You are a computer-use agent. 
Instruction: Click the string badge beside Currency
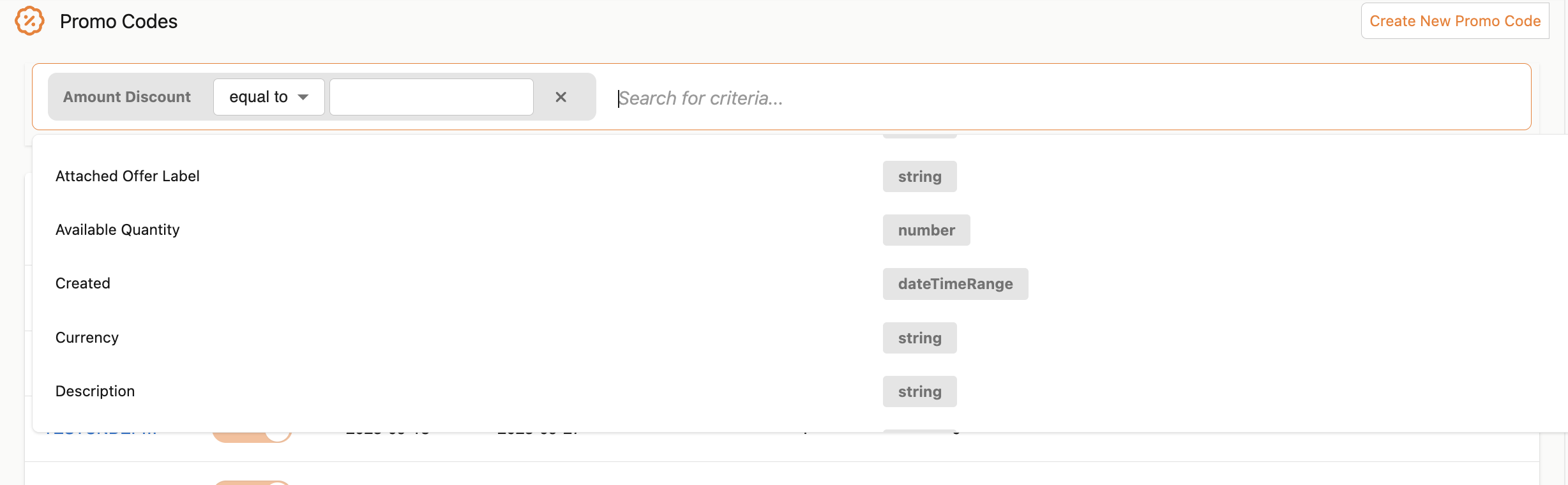point(919,338)
